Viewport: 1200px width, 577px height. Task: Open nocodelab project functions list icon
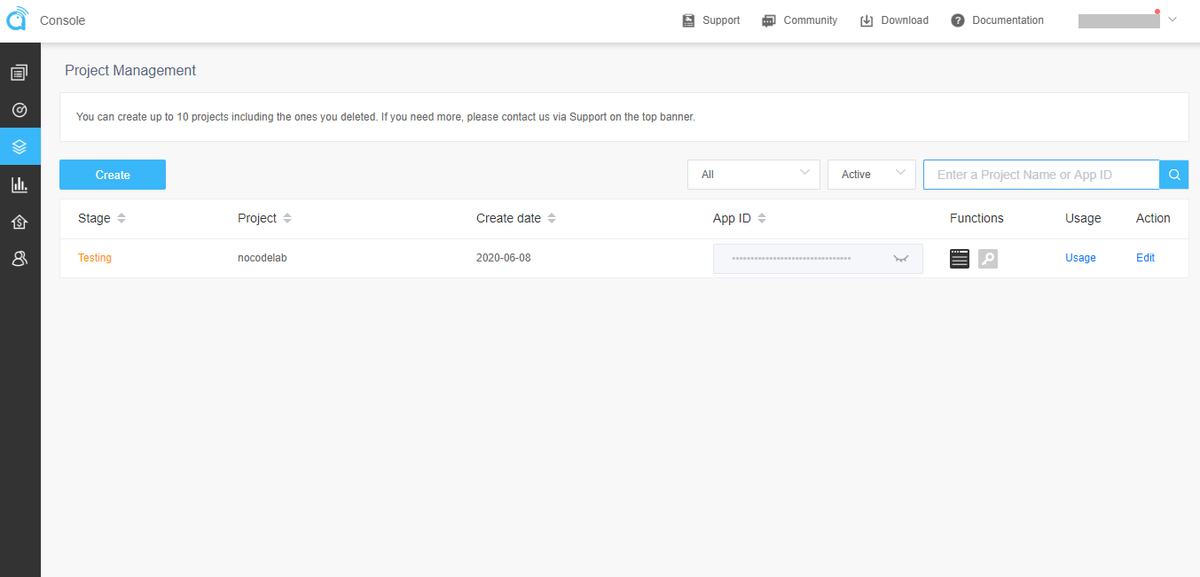[959, 258]
